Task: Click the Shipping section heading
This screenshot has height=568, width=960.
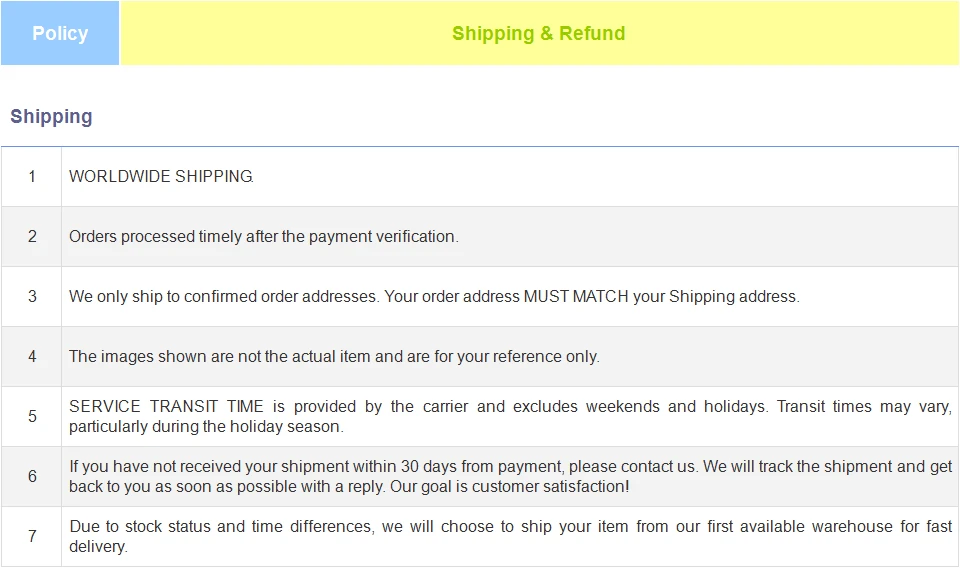Action: click(51, 116)
